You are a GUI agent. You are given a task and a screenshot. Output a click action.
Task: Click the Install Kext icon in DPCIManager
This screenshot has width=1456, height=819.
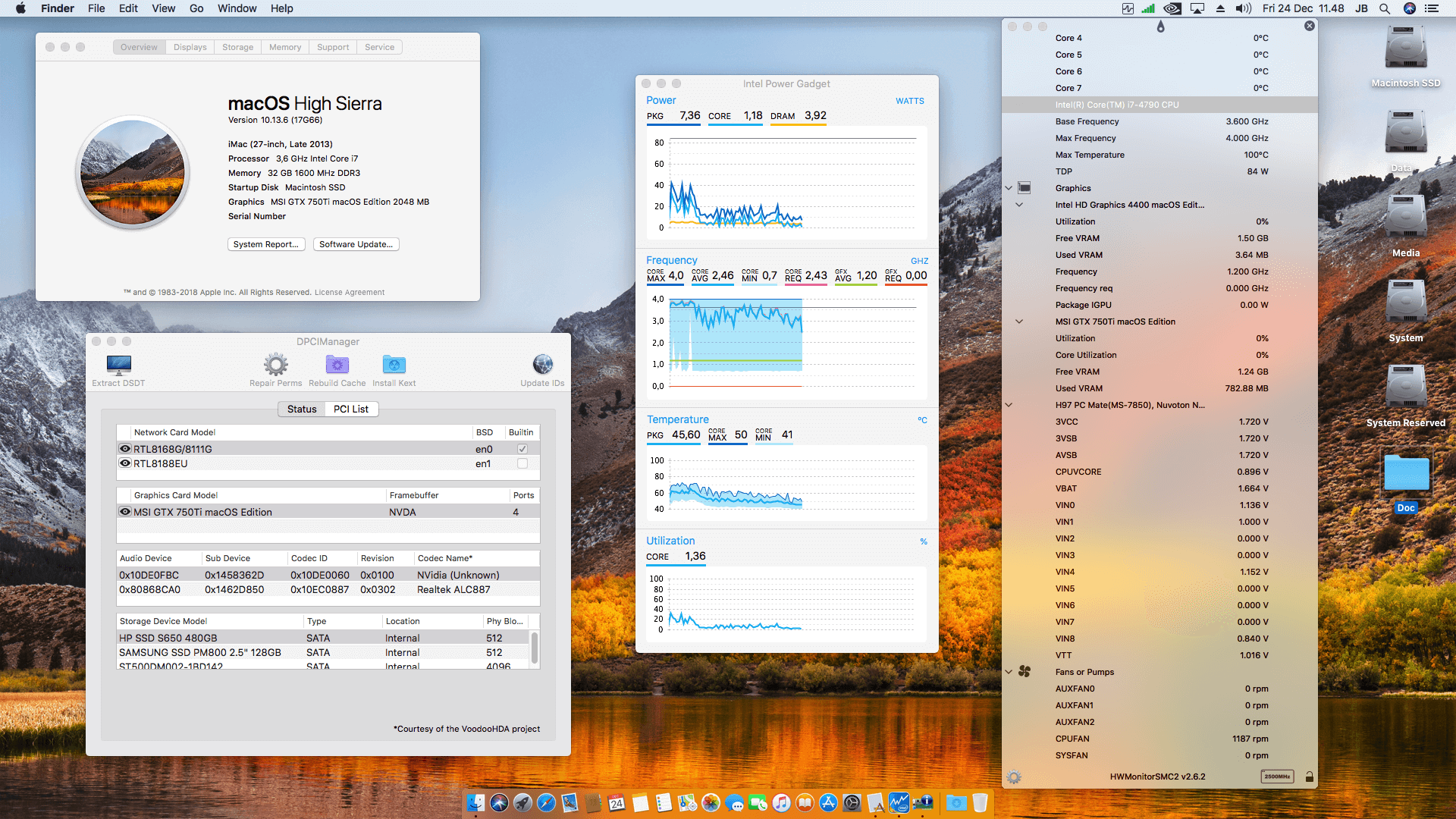pos(394,366)
